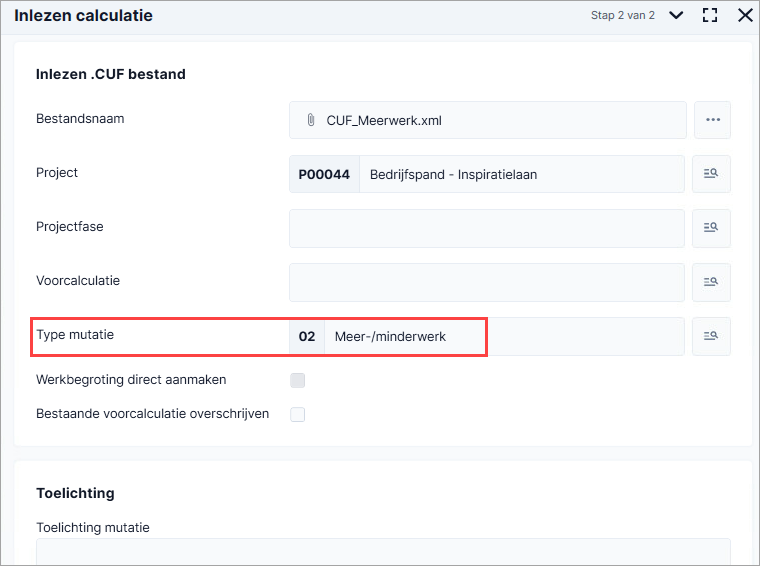Image resolution: width=760 pixels, height=566 pixels.
Task: Expand the Stap 2 van 2 chevron
Action: pos(676,16)
